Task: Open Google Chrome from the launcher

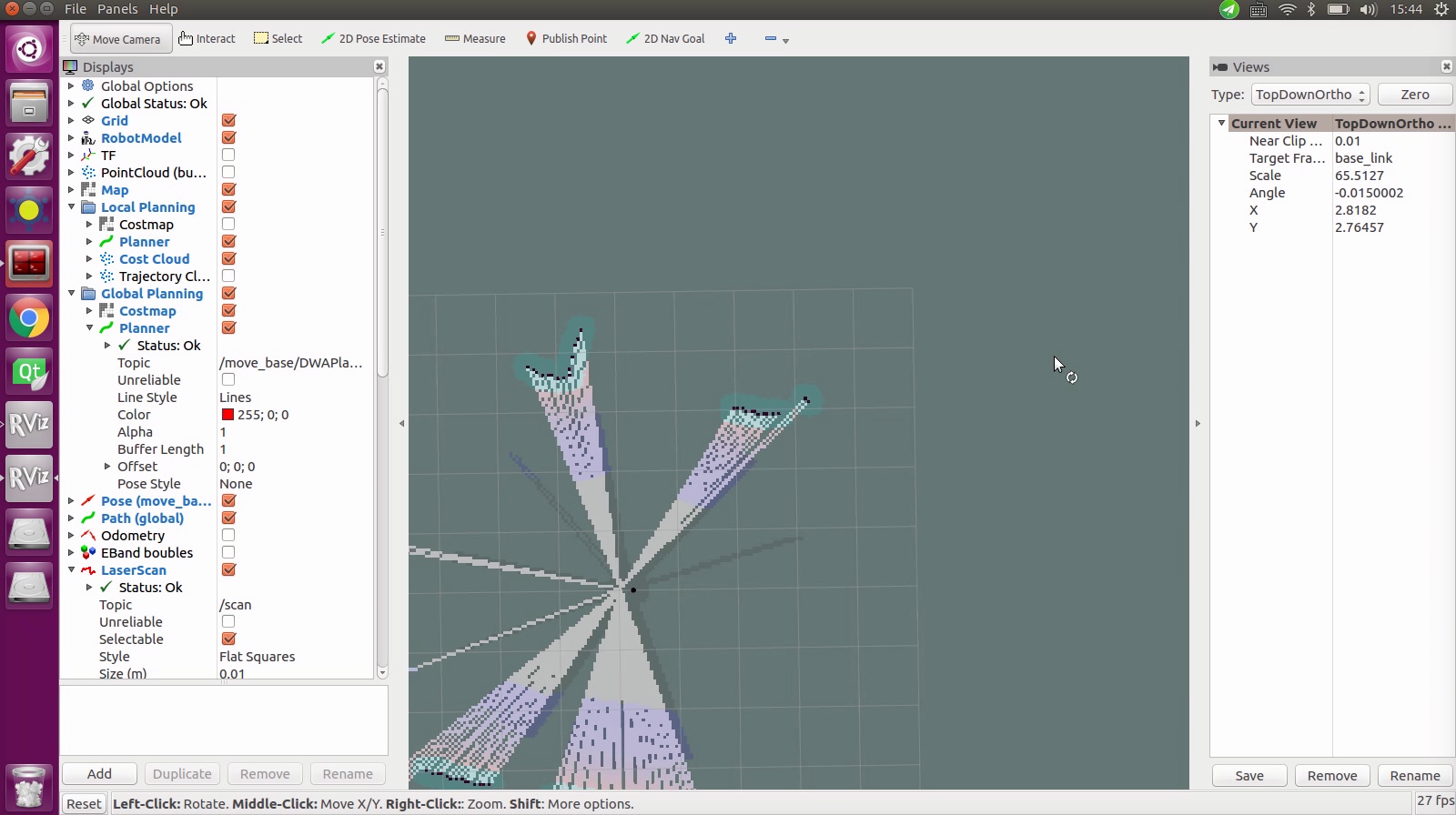Action: [x=29, y=318]
